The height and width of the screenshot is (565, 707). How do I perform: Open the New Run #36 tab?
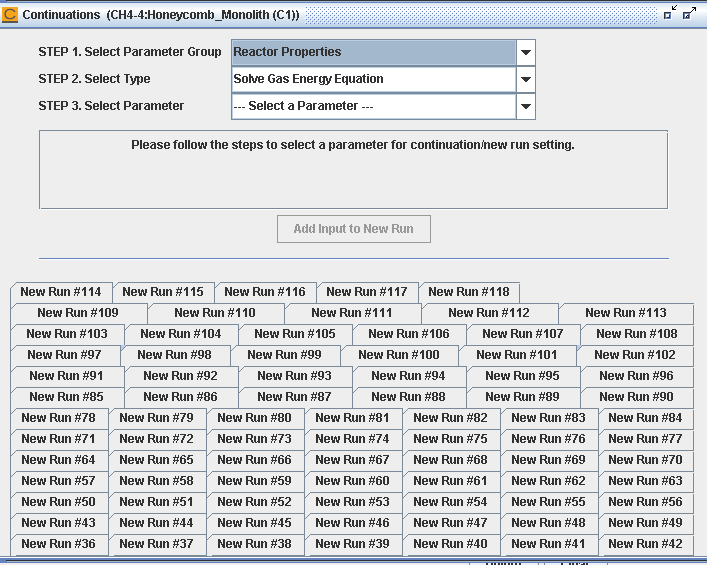coord(59,544)
